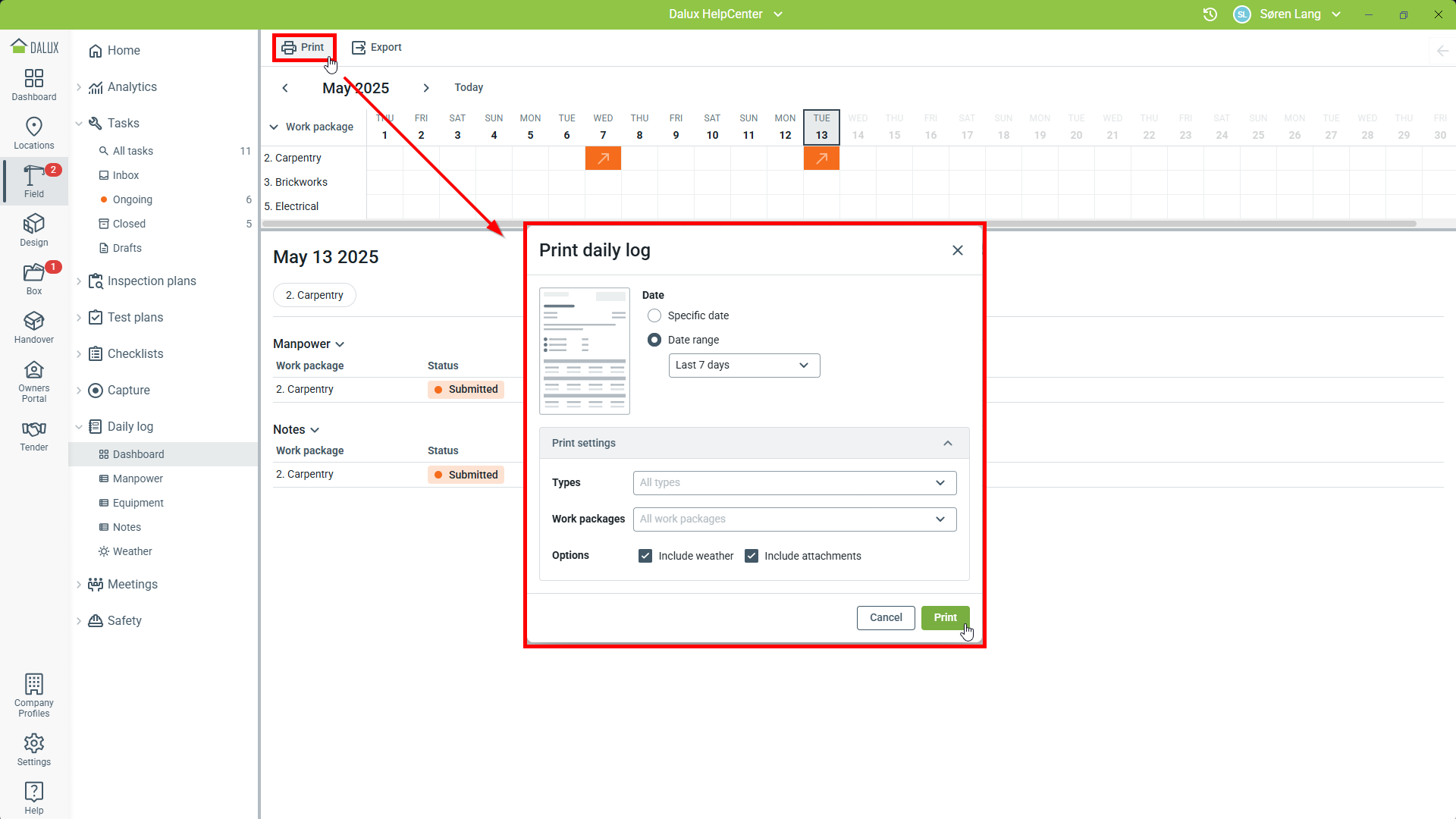Click the history clock icon in title bar

(x=1210, y=14)
